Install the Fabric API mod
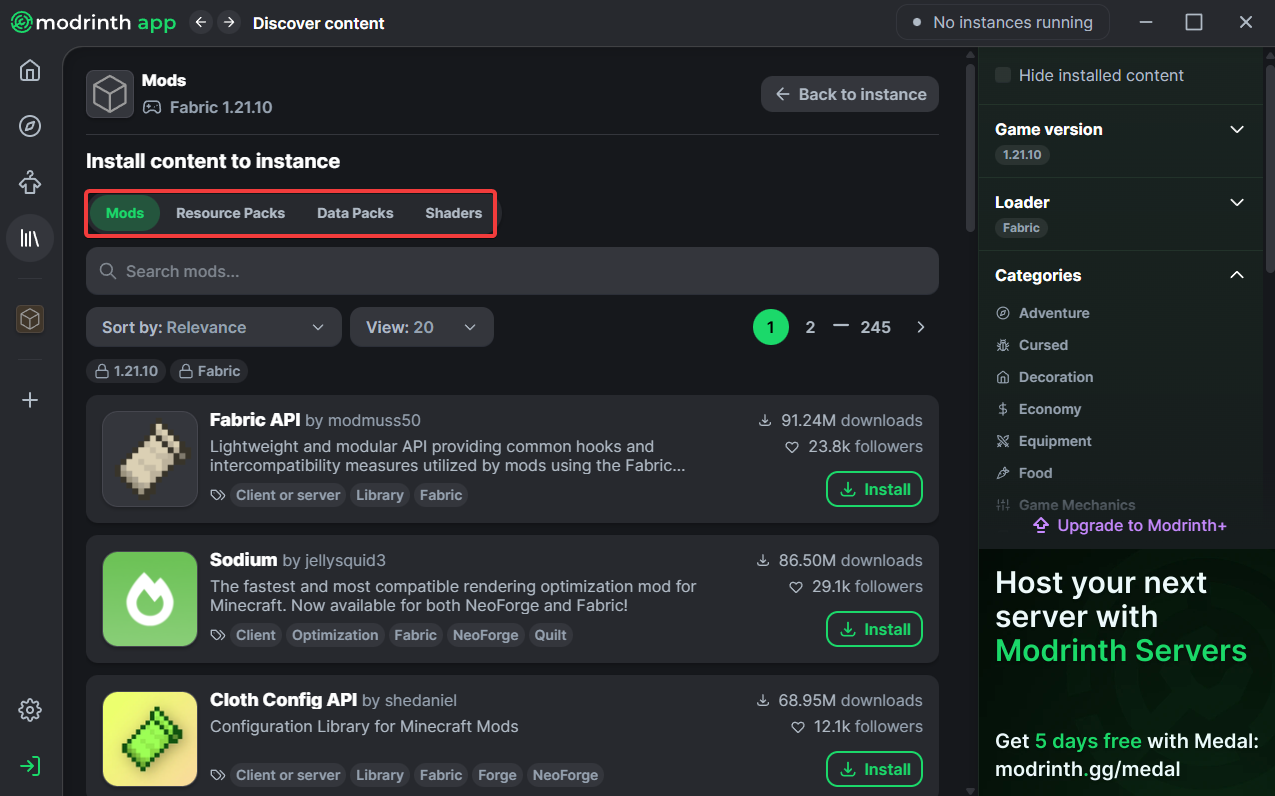This screenshot has width=1275, height=796. pos(874,489)
